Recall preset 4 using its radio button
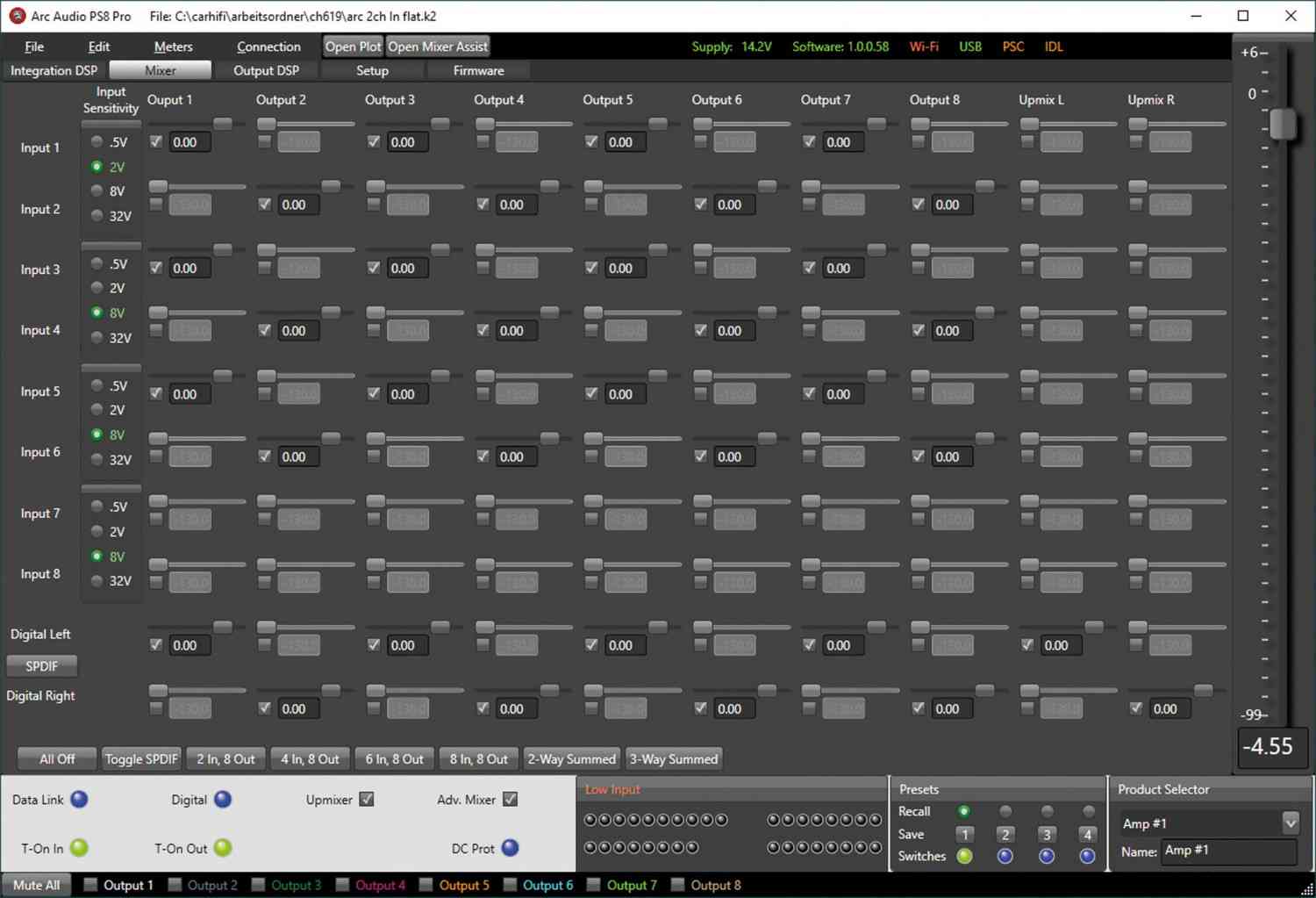Viewport: 1316px width, 898px height. (x=1089, y=811)
